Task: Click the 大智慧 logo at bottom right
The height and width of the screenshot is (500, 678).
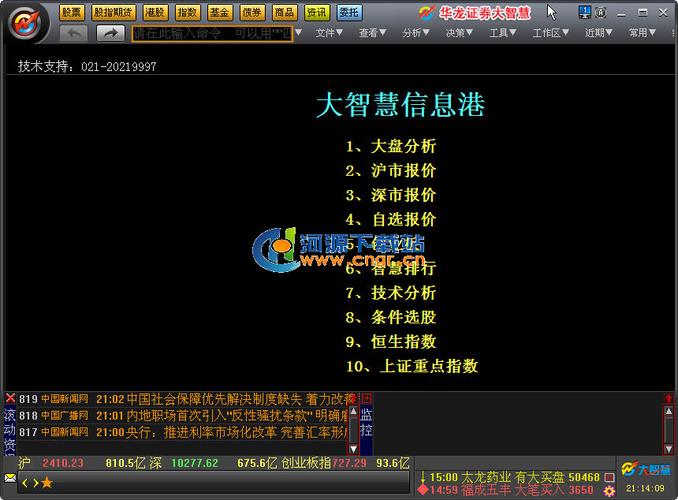Action: pos(646,469)
